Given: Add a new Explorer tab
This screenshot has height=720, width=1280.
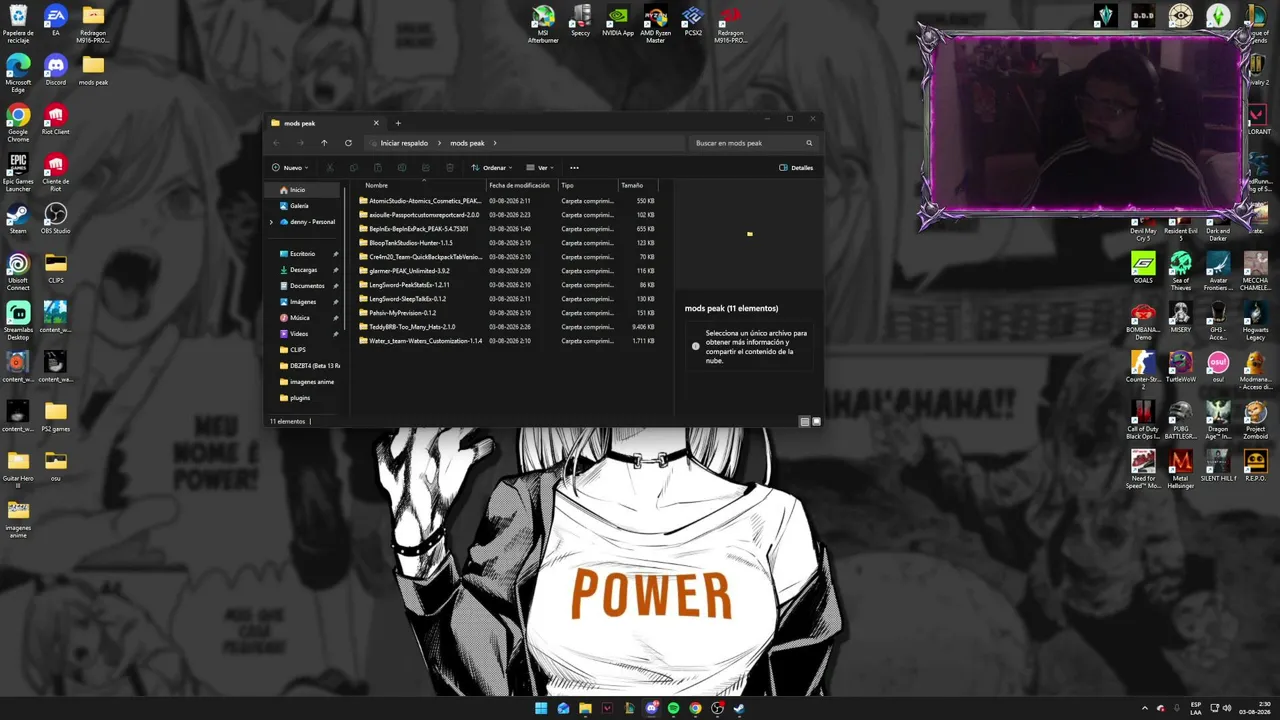Looking at the screenshot, I should click(398, 123).
